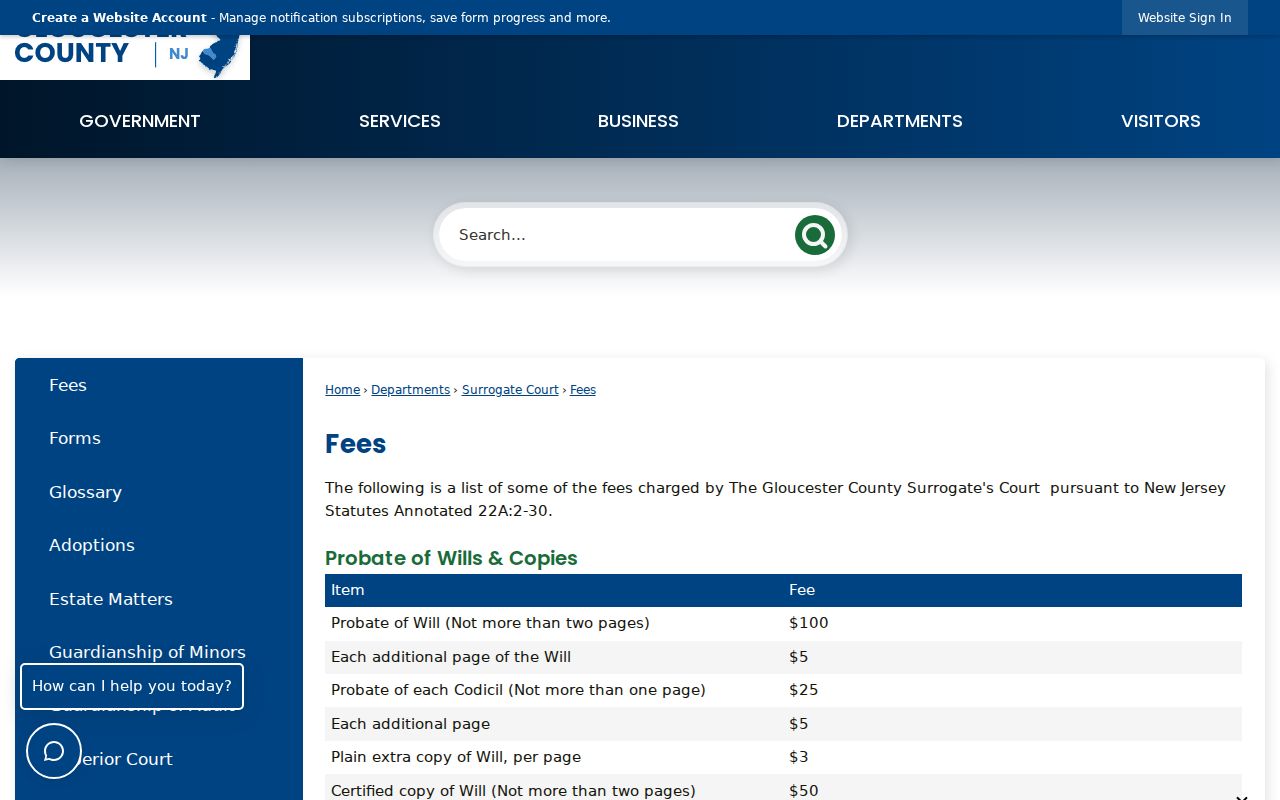
Task: Open the Government menu
Action: coord(140,121)
